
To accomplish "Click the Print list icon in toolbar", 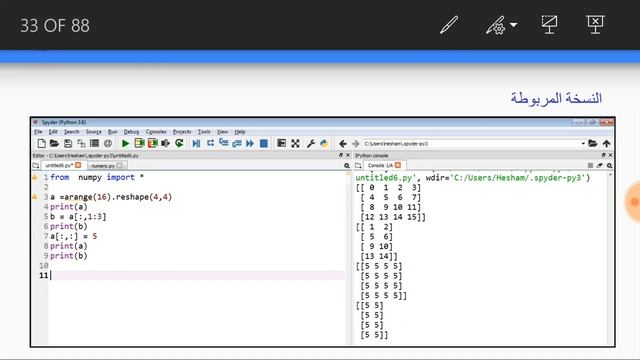I will click(94, 143).
